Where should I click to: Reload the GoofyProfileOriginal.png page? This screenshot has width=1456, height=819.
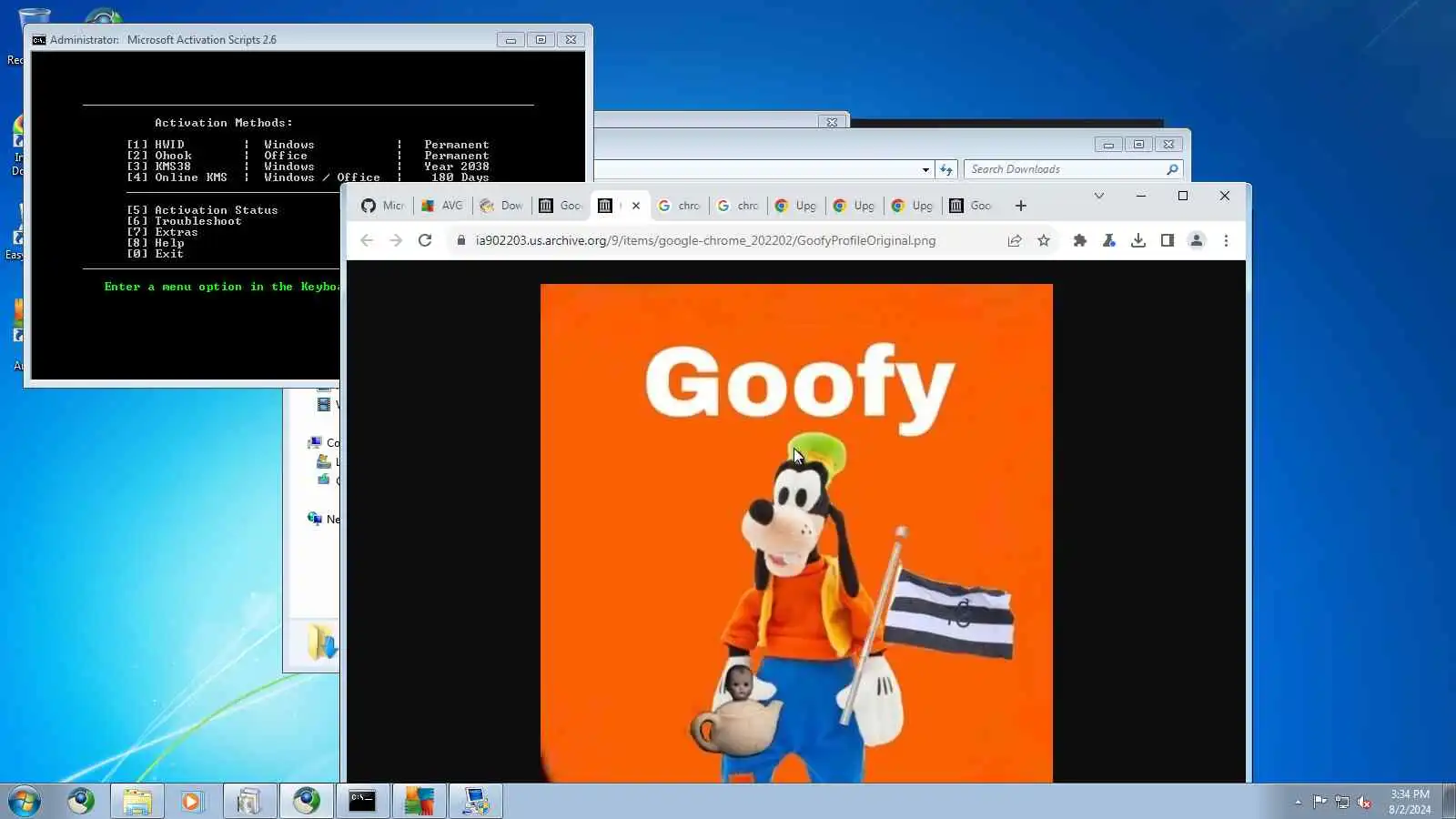425,240
